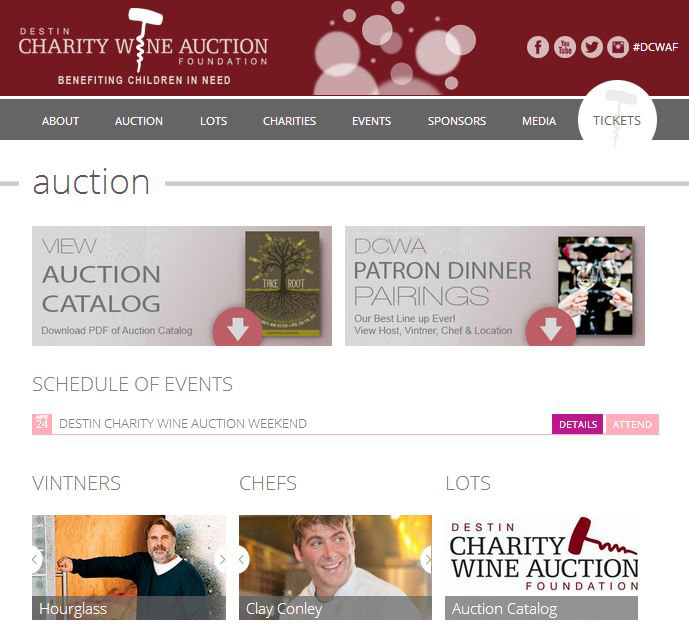Click the Auction Catalog download arrow

(x=238, y=327)
